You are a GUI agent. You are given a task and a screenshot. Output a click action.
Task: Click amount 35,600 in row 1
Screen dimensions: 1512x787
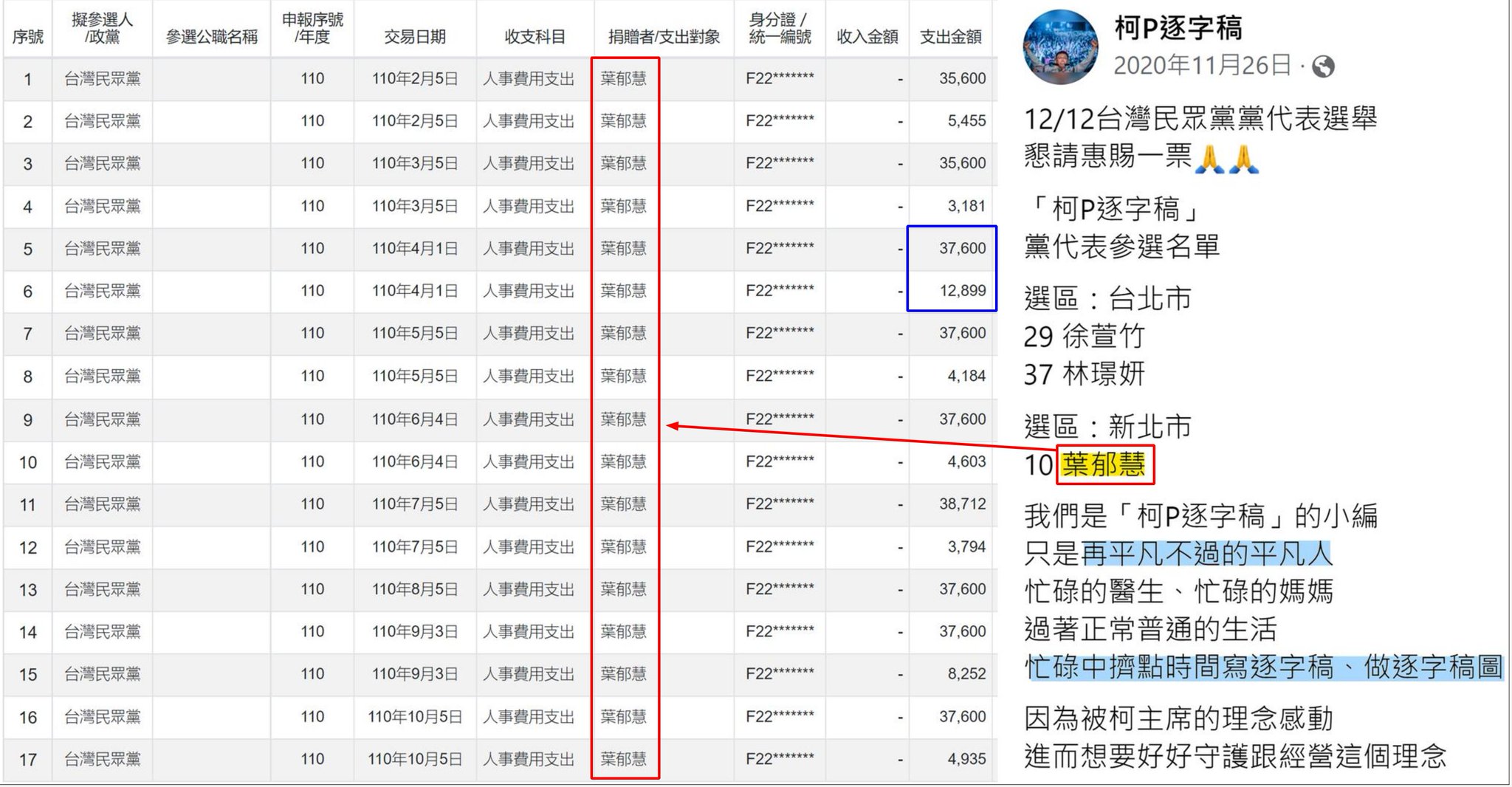962,78
